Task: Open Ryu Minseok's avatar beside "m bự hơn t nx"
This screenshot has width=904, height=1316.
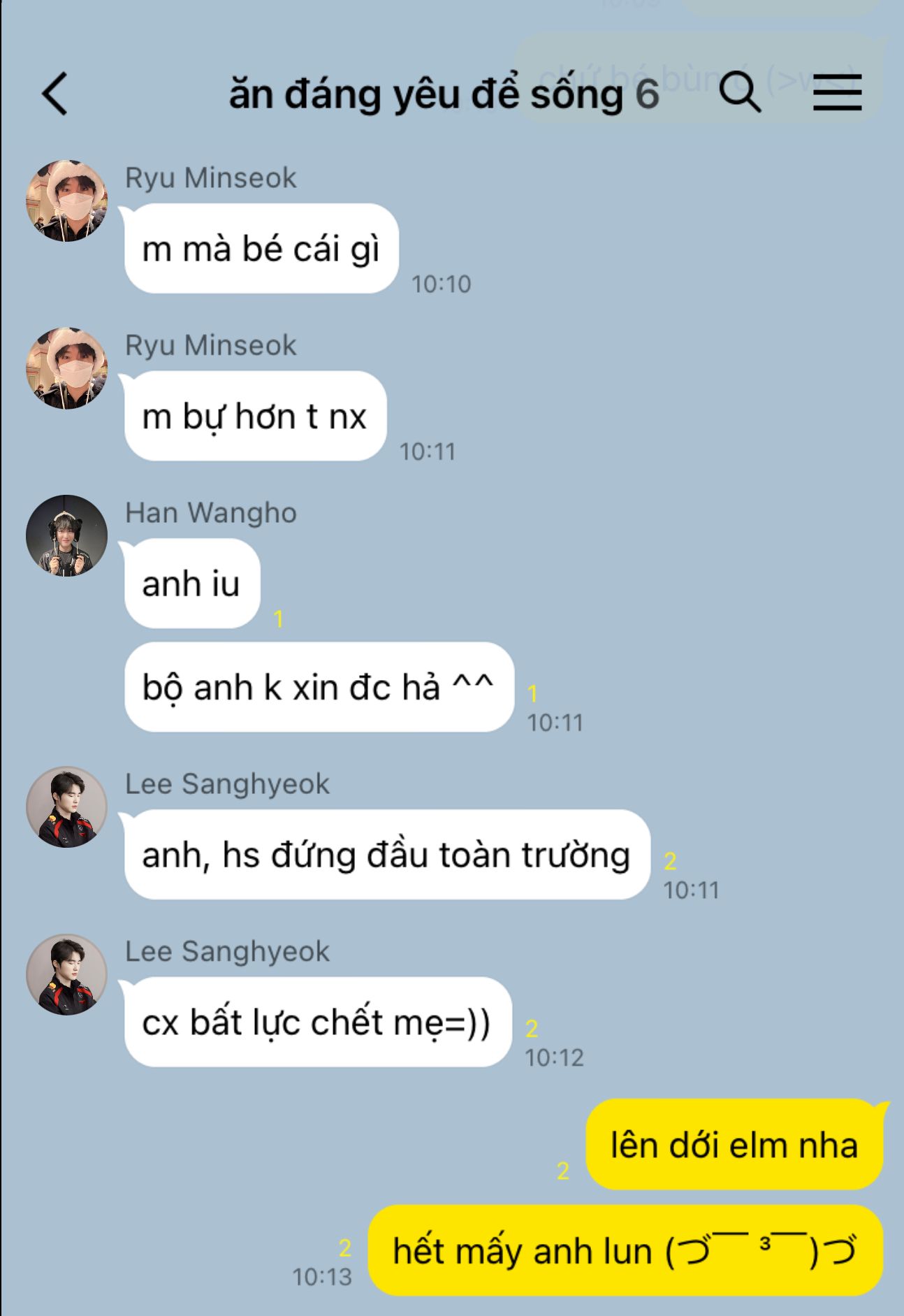Action: point(66,368)
